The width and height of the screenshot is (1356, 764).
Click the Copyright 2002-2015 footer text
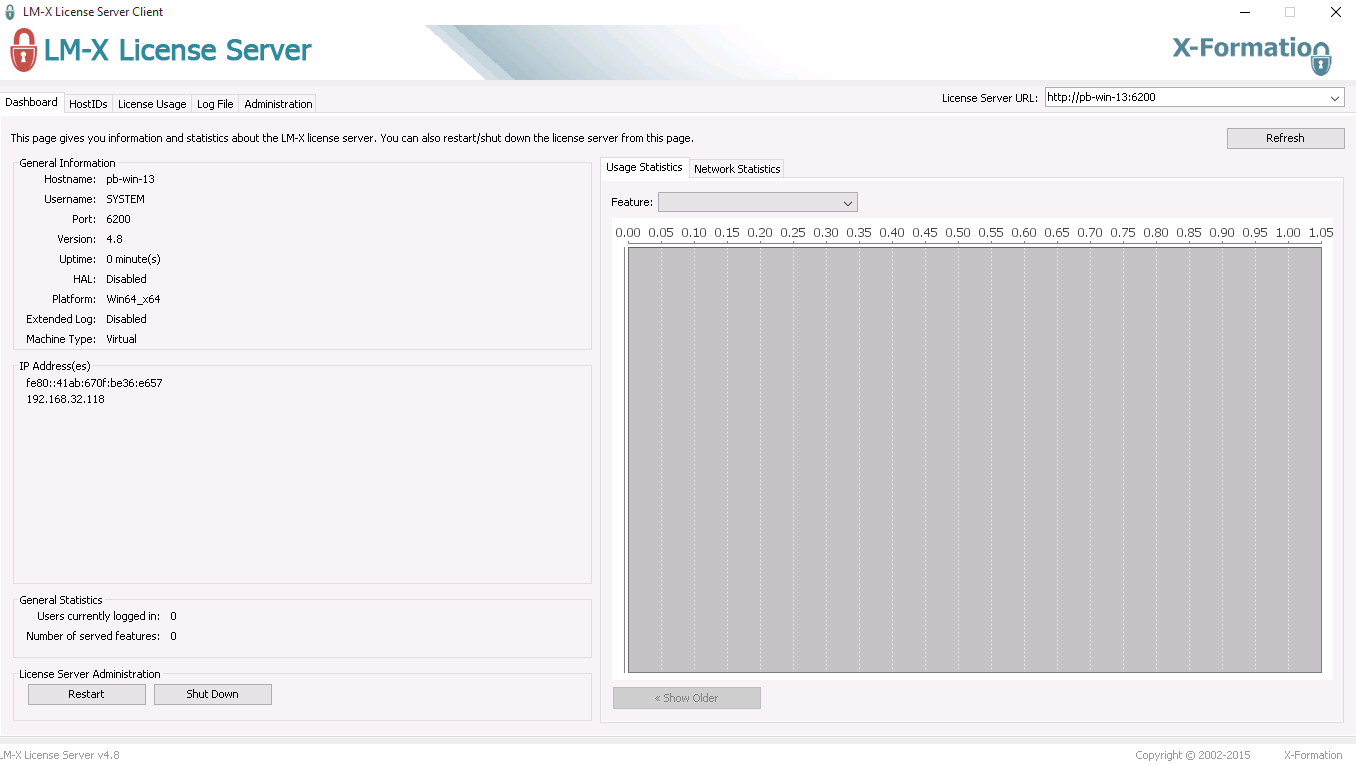pos(1193,755)
